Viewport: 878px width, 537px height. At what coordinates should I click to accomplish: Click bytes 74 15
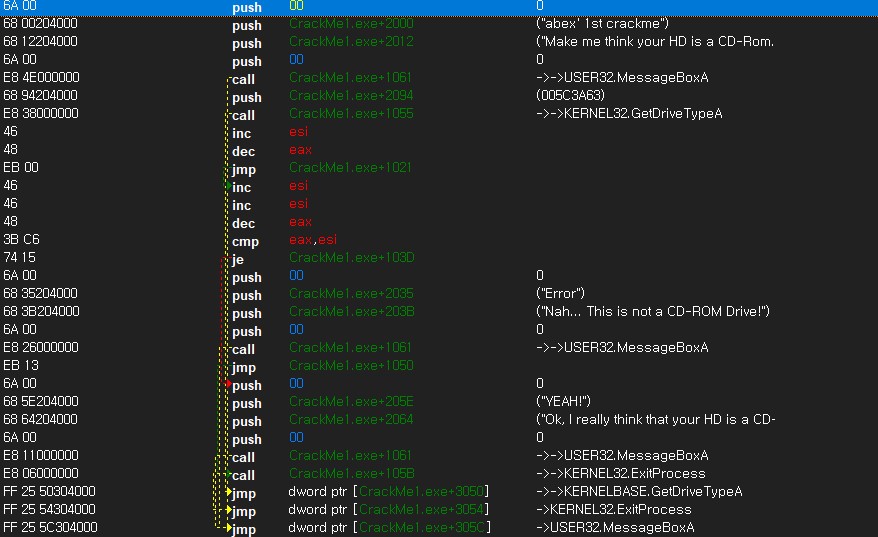19,258
